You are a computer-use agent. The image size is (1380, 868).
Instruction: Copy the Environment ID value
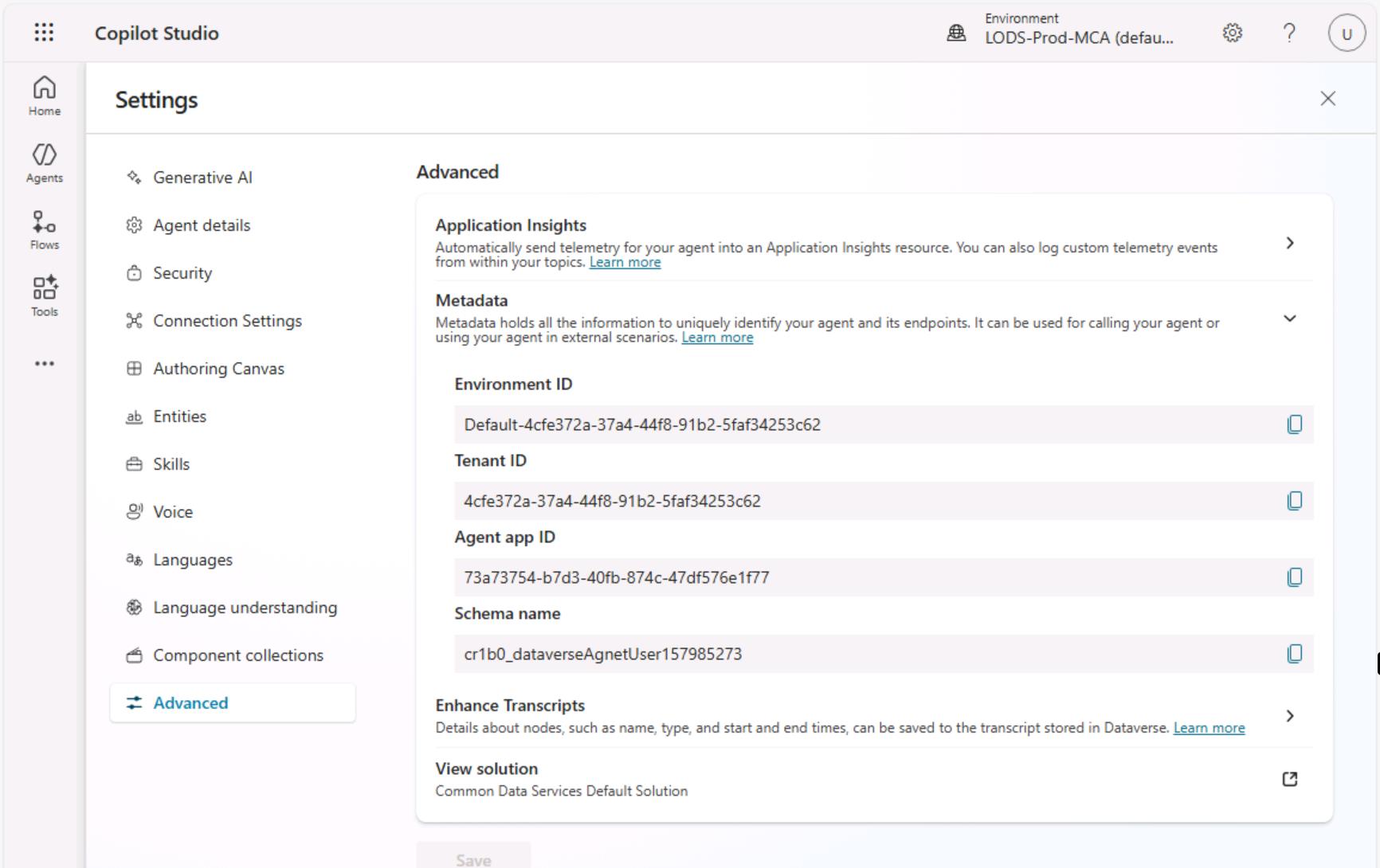pyautogui.click(x=1294, y=424)
